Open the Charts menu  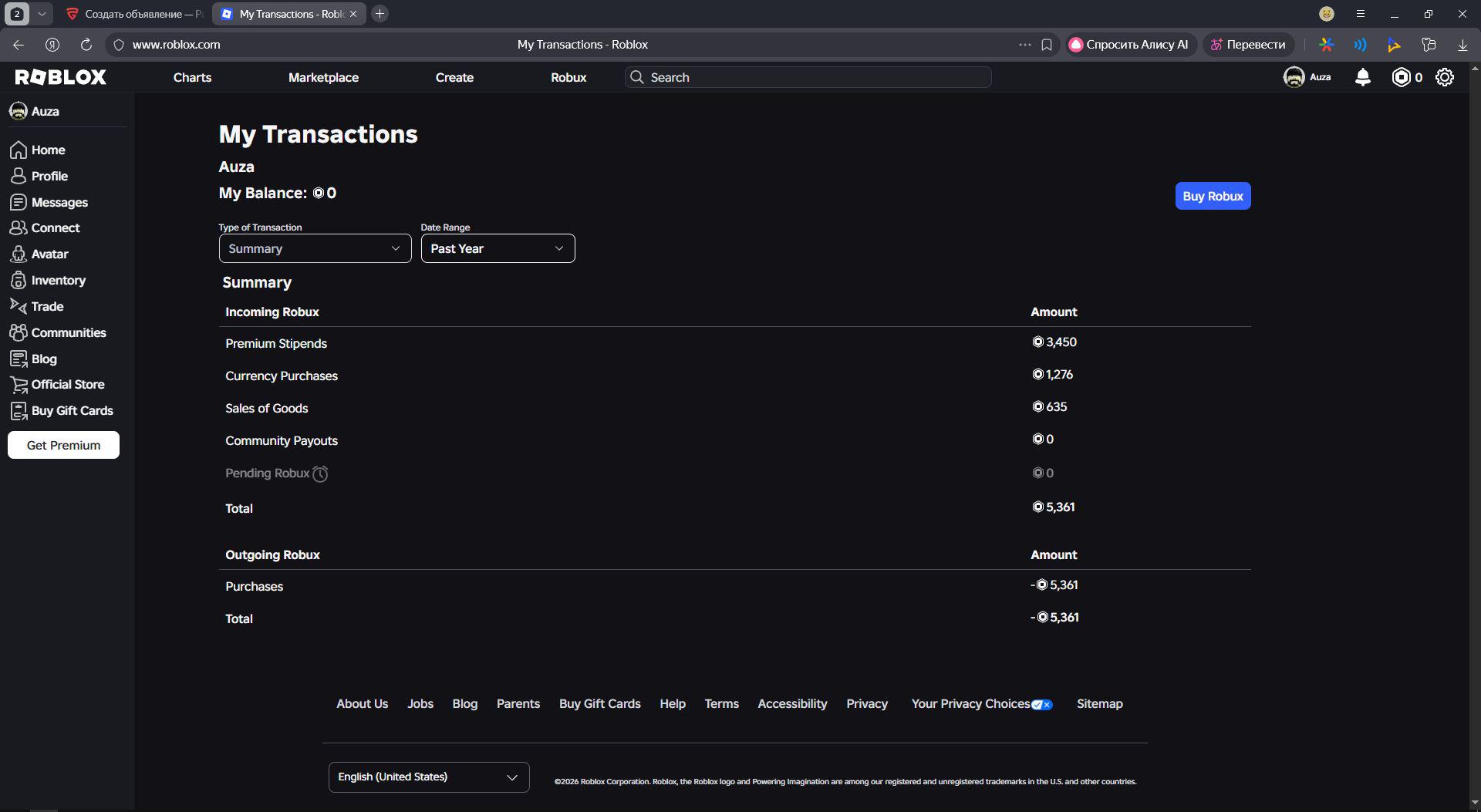coord(192,77)
